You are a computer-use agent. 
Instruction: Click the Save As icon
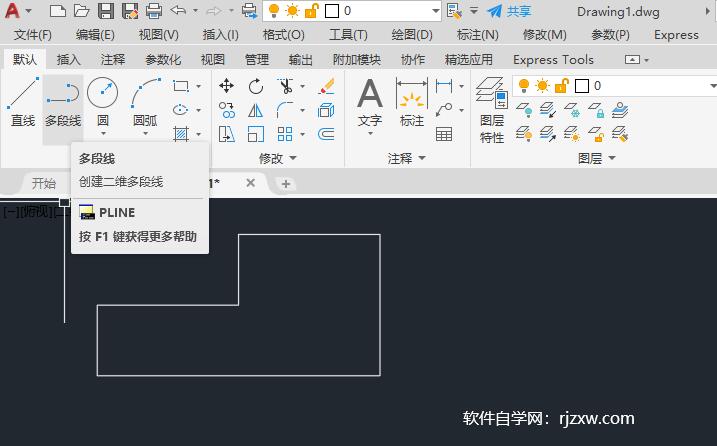(130, 11)
